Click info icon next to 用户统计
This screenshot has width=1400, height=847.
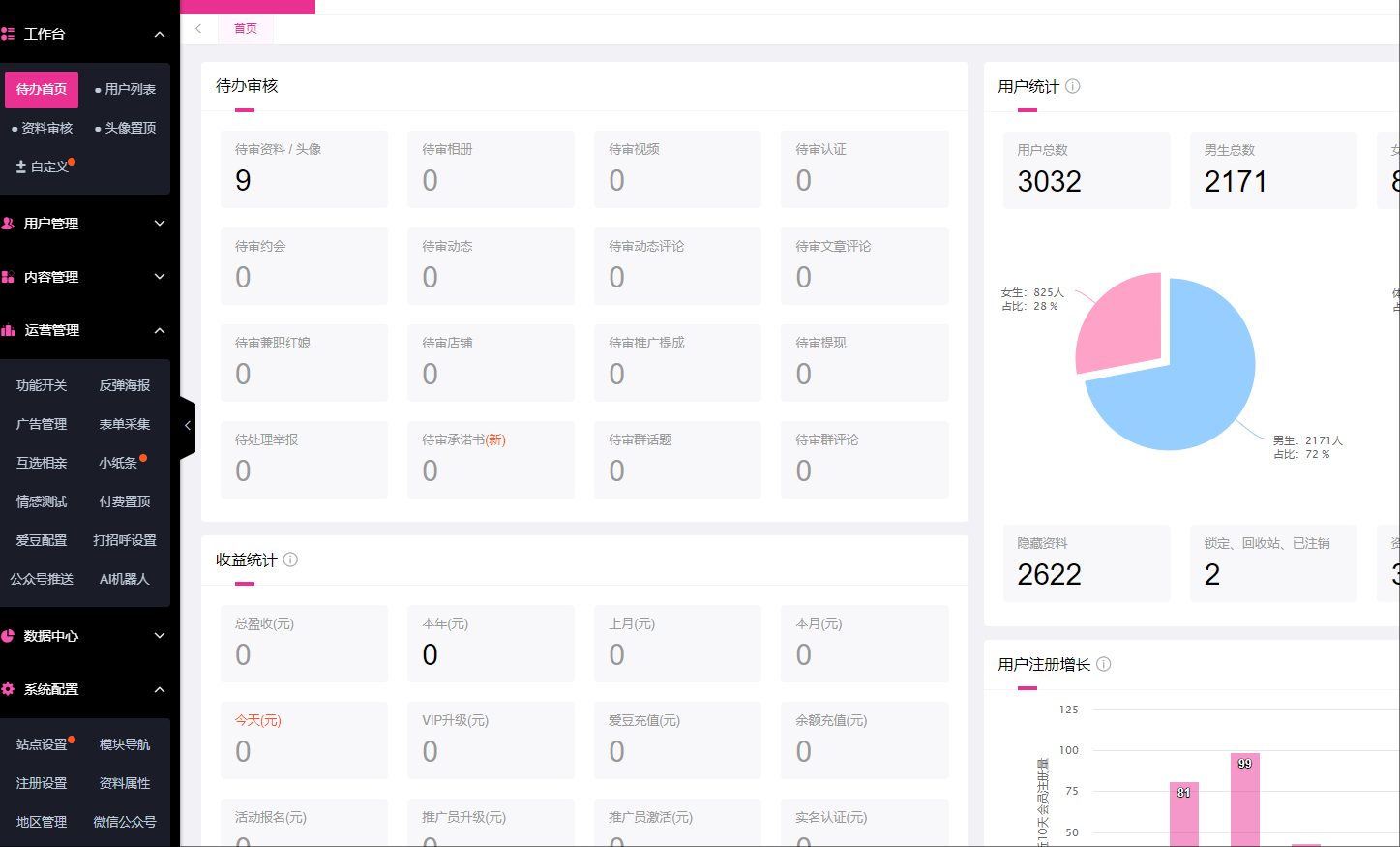tap(1073, 86)
